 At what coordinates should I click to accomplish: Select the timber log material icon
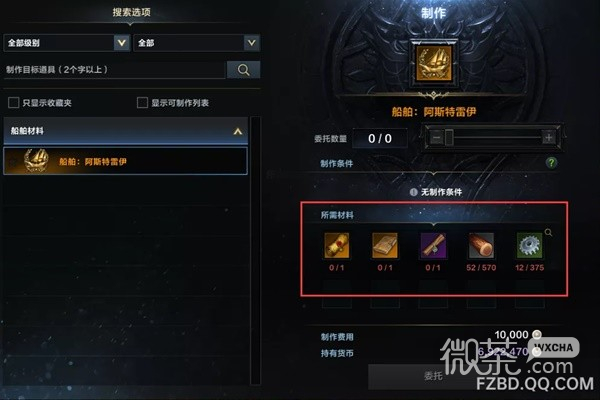481,245
